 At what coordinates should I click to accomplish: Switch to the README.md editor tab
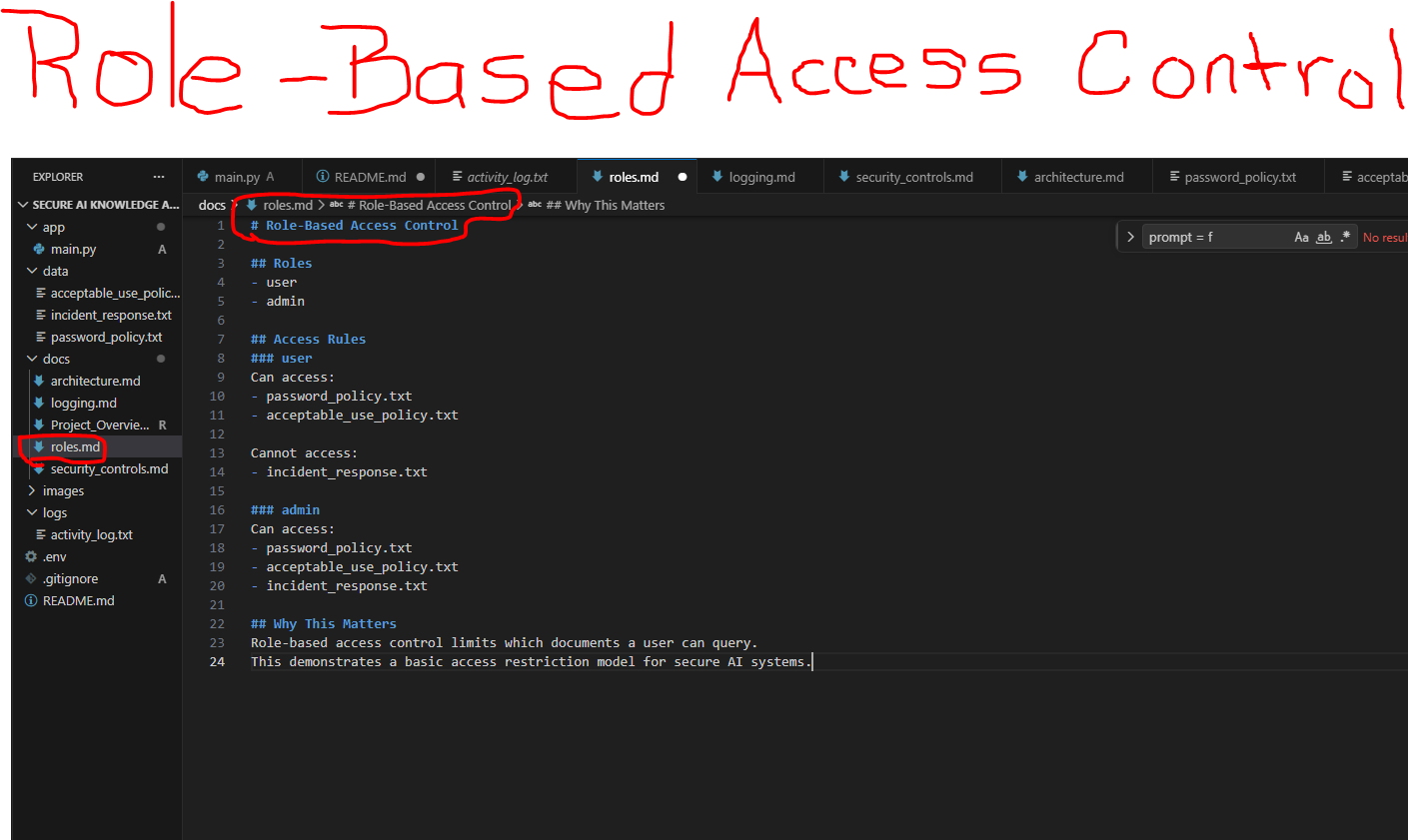pos(369,177)
